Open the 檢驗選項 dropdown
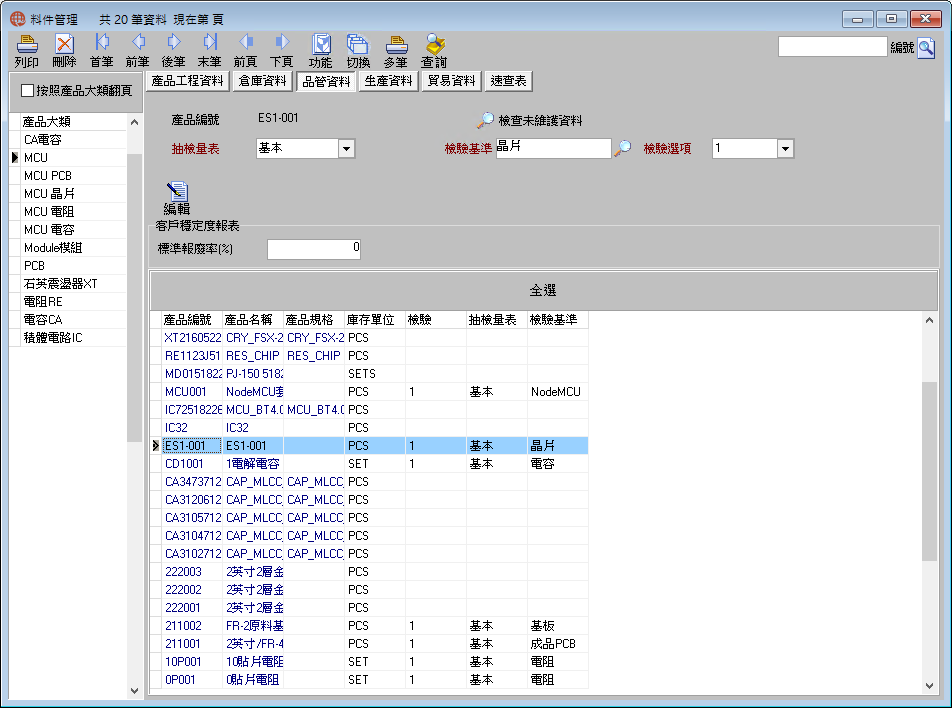The height and width of the screenshot is (708, 952). click(785, 148)
